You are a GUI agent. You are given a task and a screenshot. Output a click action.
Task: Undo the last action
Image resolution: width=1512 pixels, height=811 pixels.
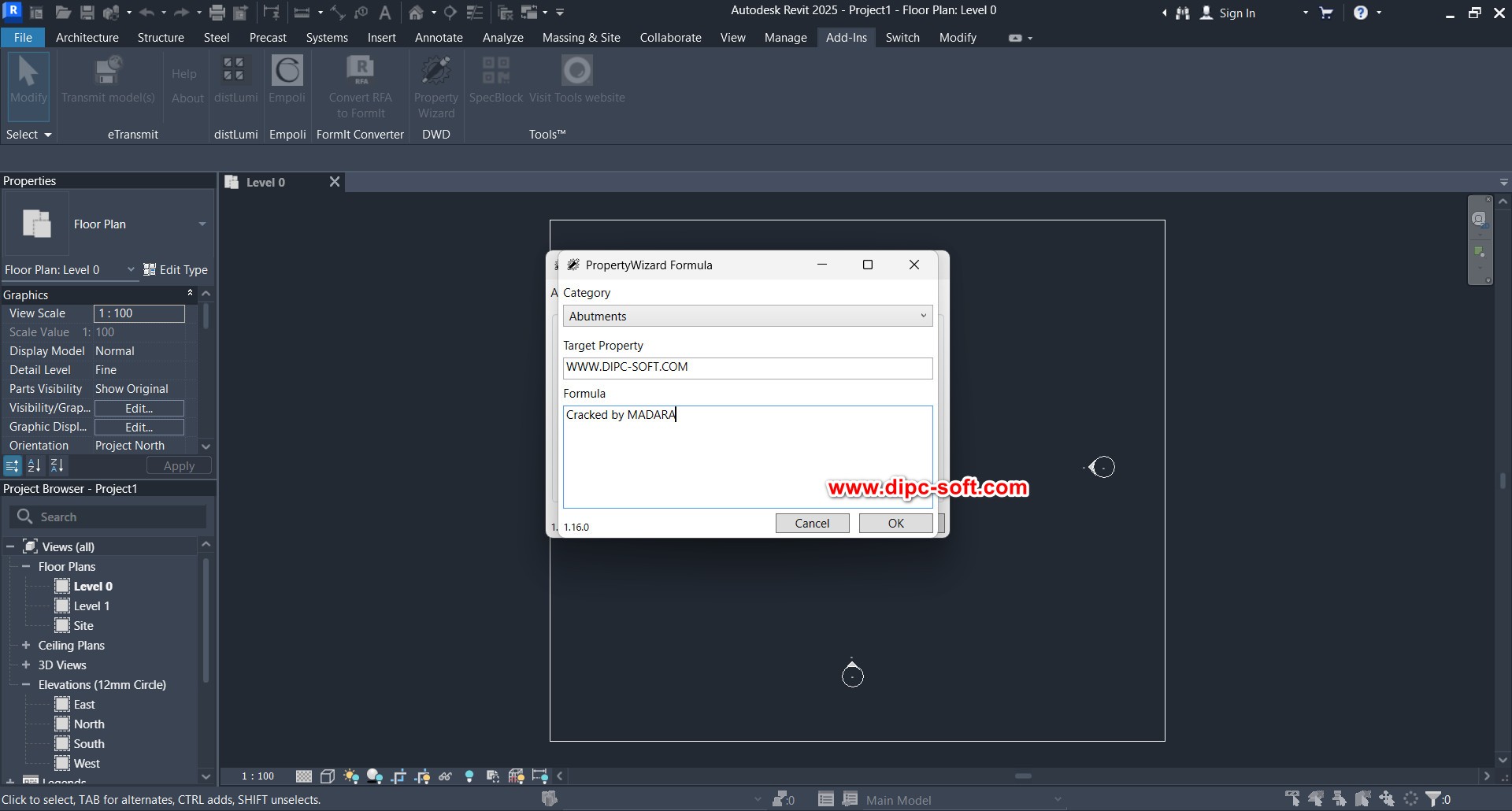click(x=146, y=13)
